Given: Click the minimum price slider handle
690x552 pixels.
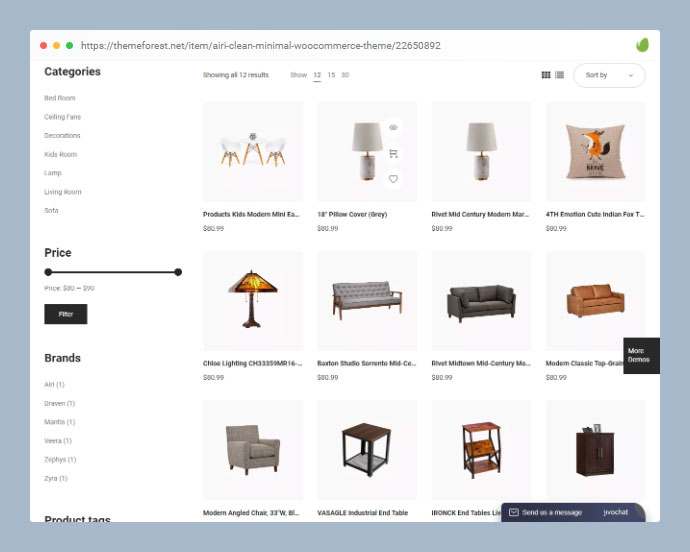Looking at the screenshot, I should (48, 272).
